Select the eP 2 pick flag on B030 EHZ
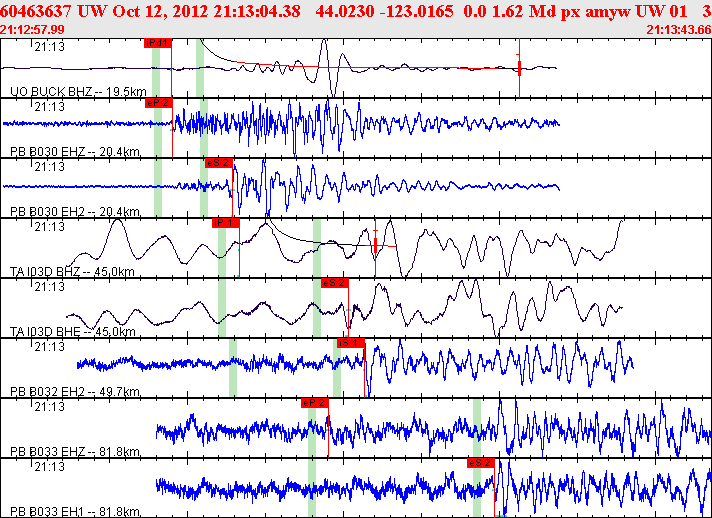This screenshot has width=712, height=518. [x=158, y=103]
